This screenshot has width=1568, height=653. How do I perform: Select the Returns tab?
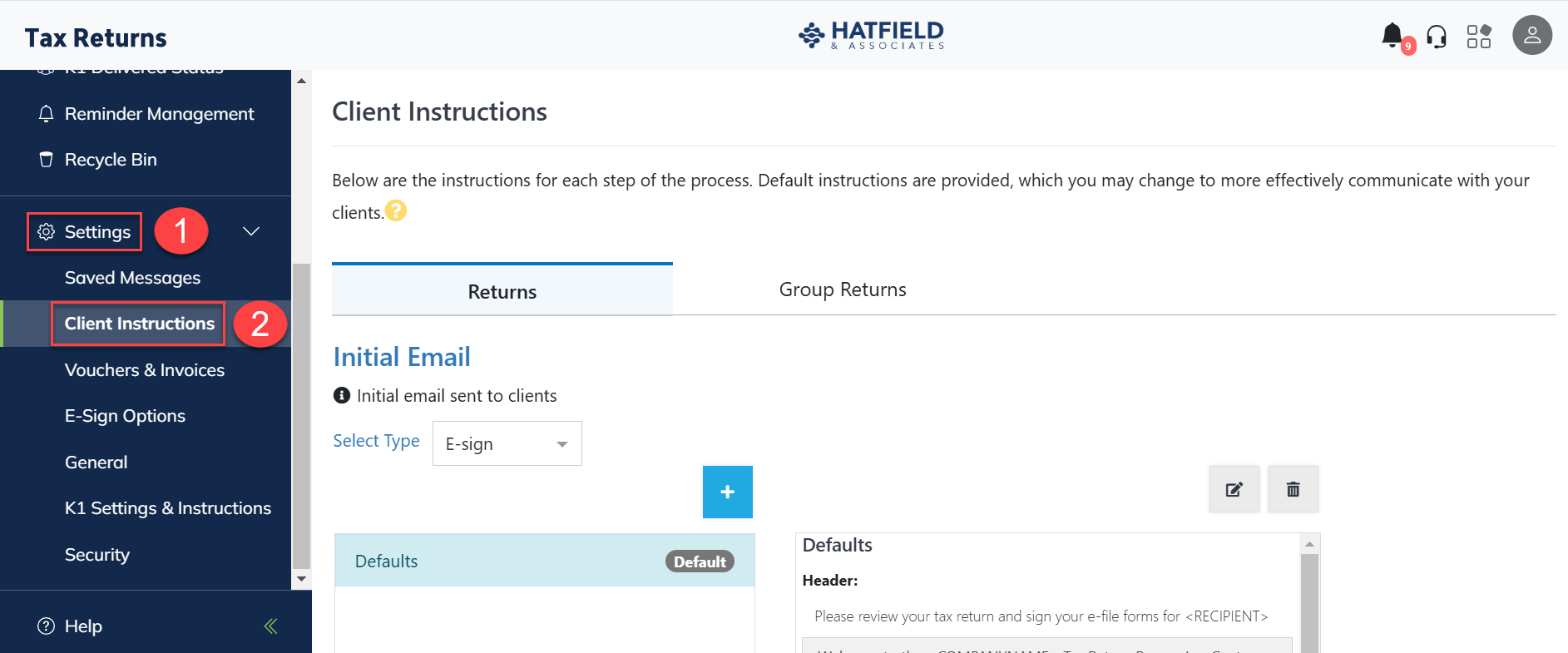coord(502,291)
